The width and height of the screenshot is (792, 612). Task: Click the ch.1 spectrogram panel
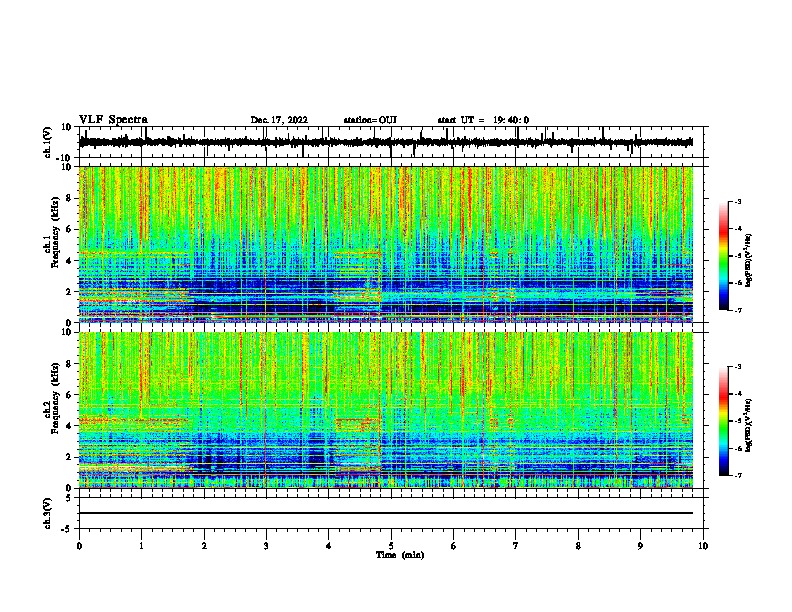click(x=386, y=244)
